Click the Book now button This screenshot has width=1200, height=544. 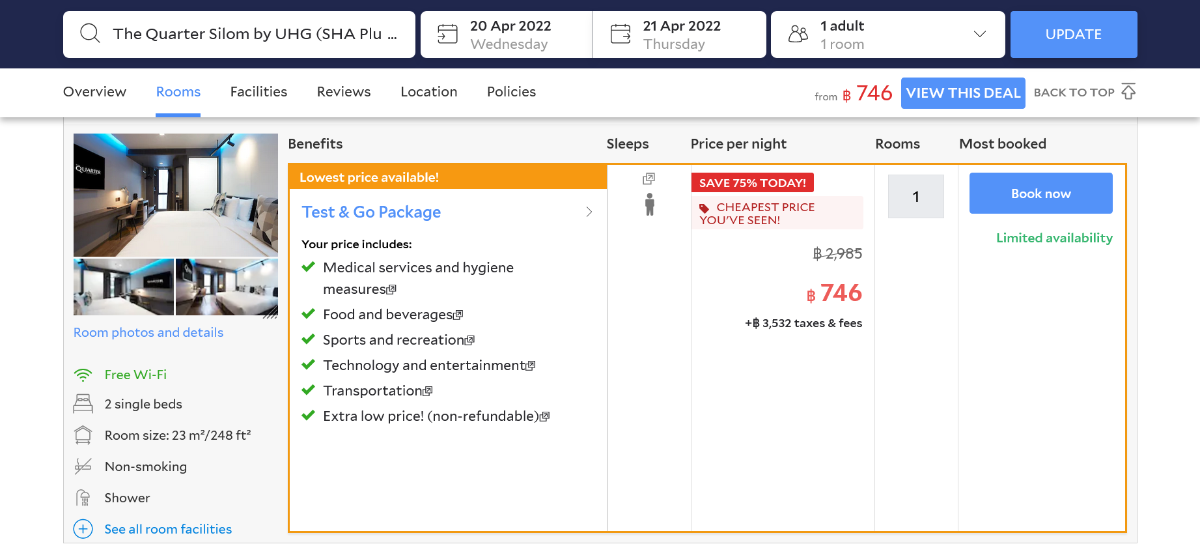[x=1041, y=193]
